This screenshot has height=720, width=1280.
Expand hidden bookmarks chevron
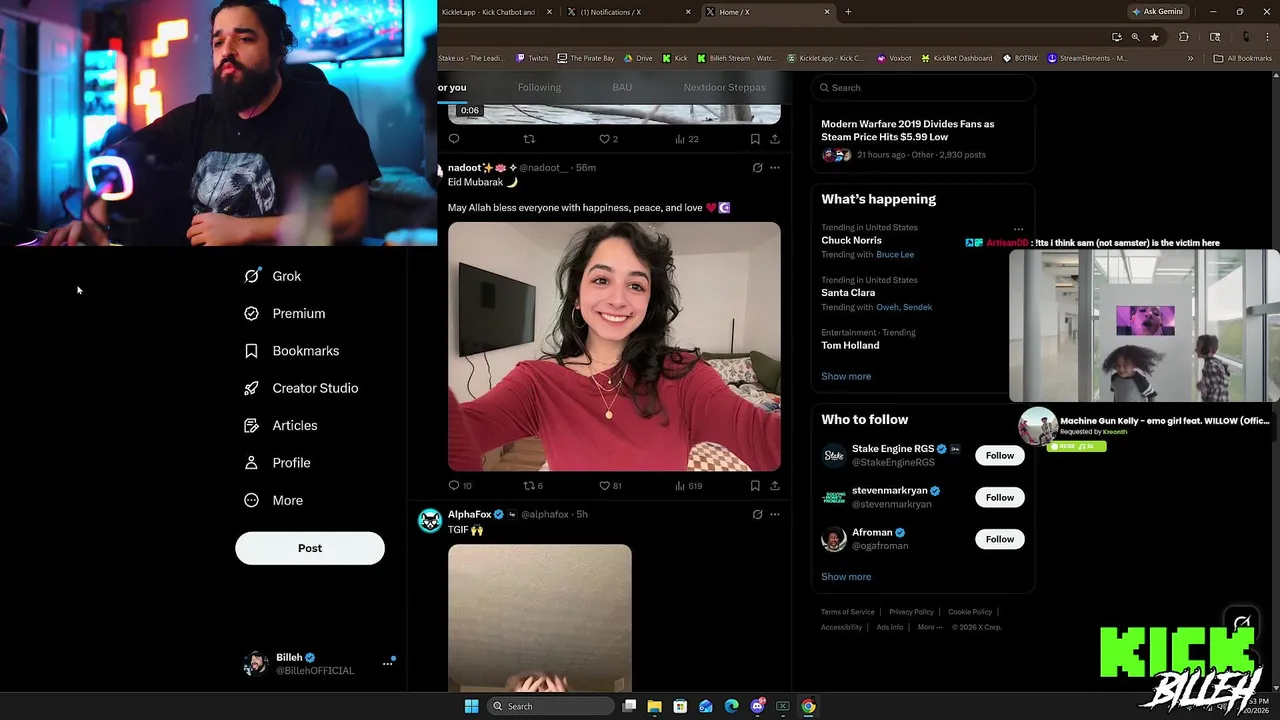tap(1190, 58)
